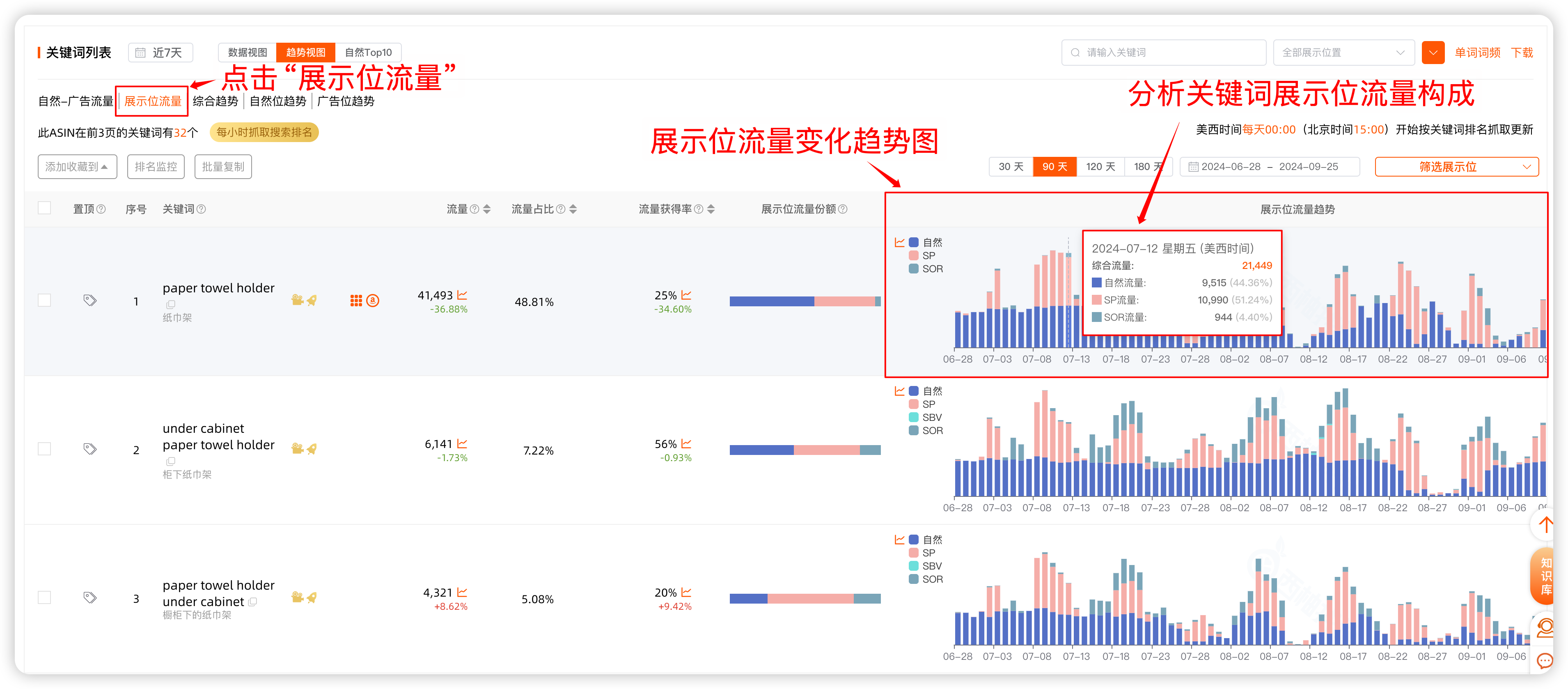Click the 请输入关键词 search field
The image size is (1568, 689).
click(1164, 52)
